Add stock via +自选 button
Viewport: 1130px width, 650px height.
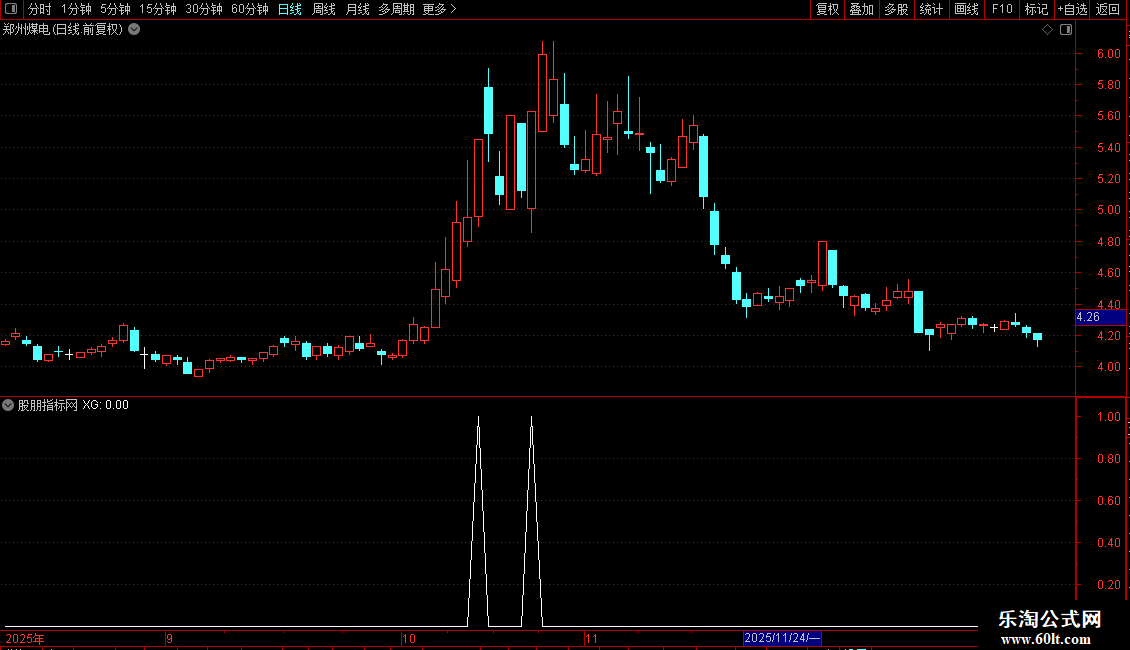click(1072, 9)
